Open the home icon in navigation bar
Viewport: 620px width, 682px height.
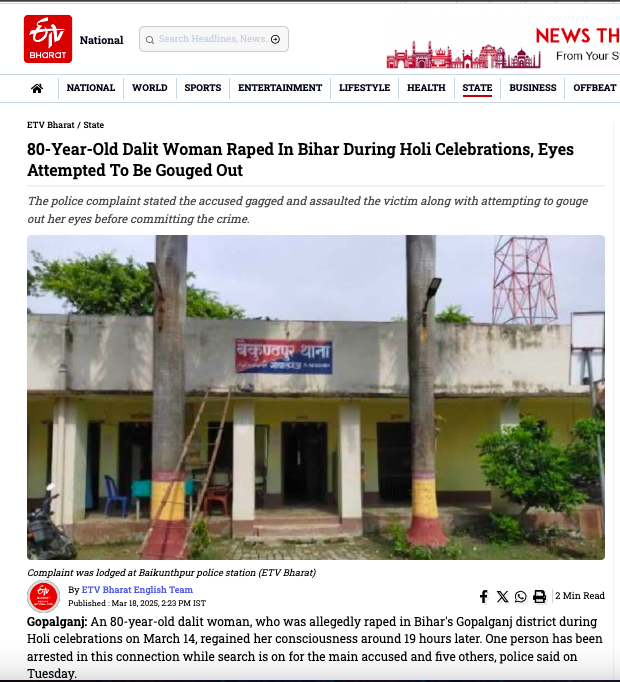tap(37, 88)
